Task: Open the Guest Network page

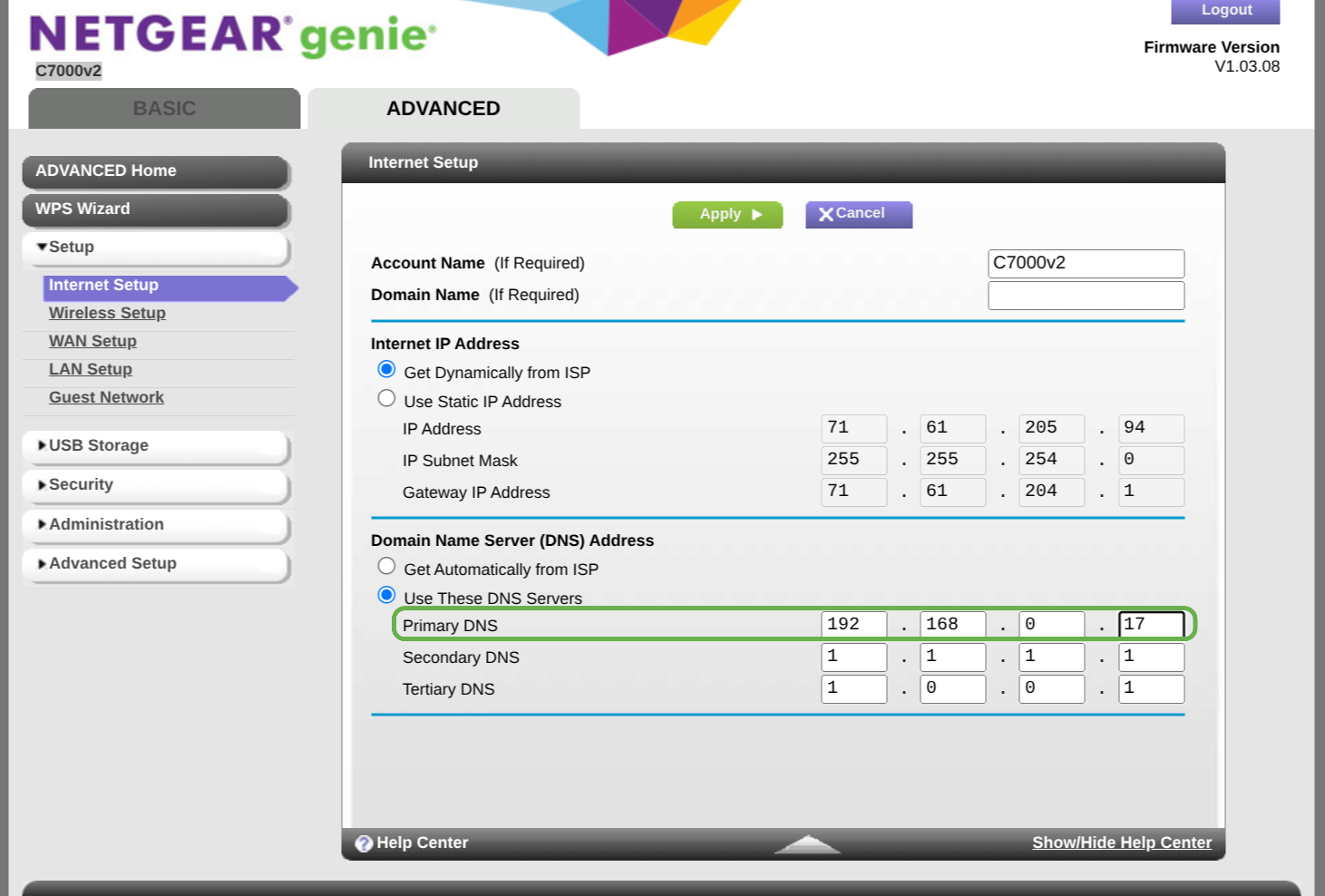Action: [106, 396]
